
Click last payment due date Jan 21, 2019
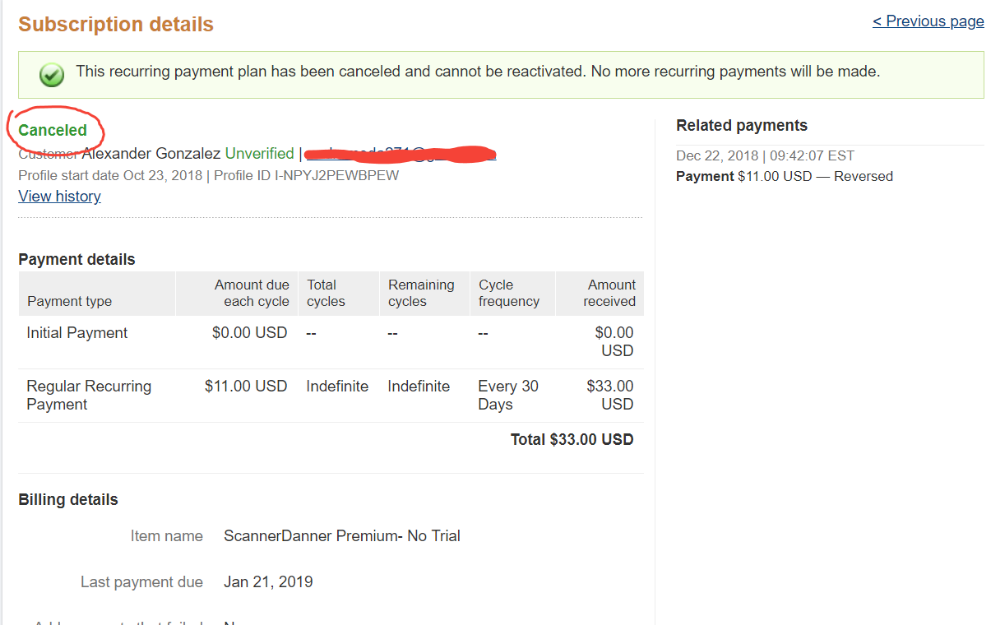268,582
